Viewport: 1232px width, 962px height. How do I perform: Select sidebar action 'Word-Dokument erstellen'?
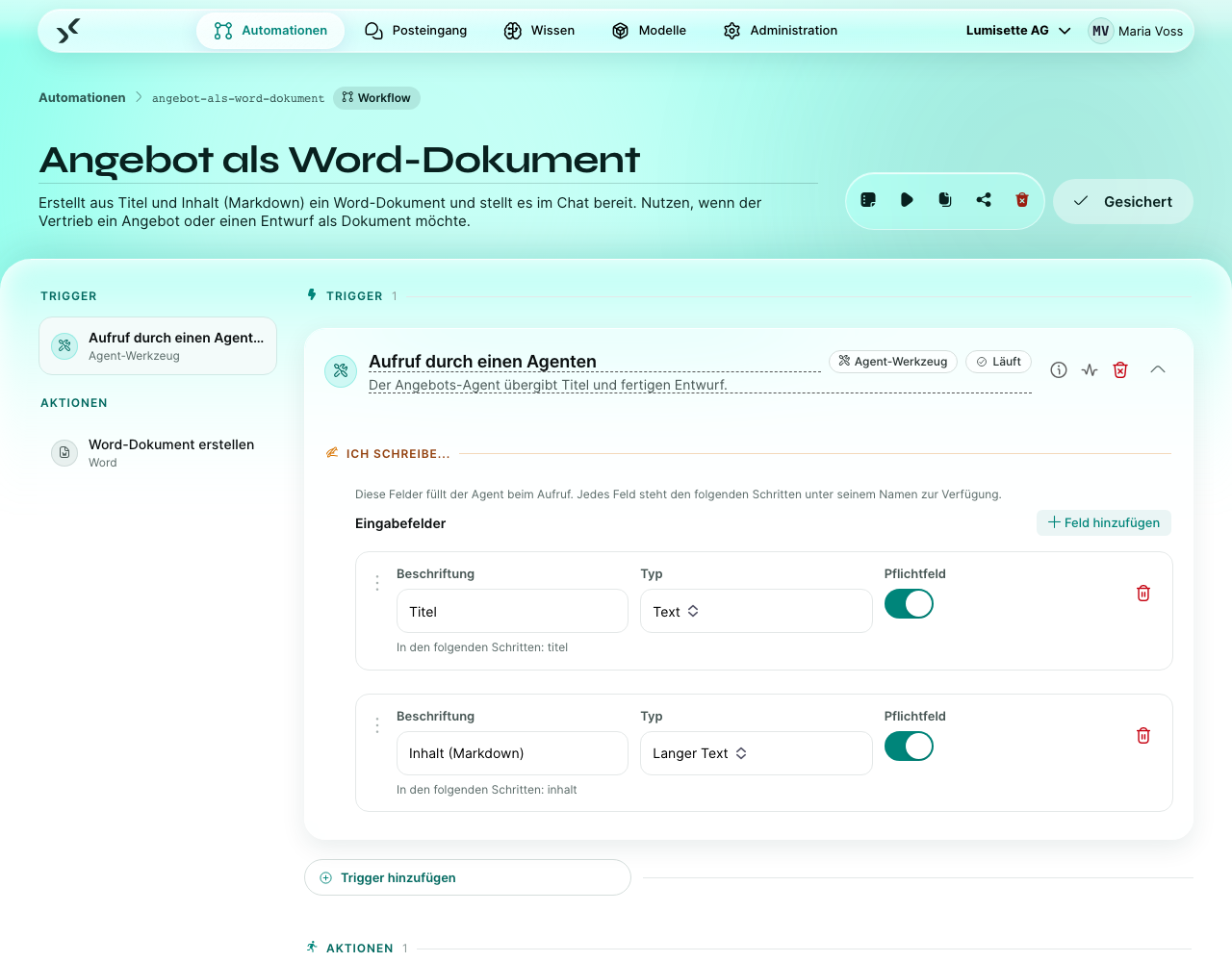158,453
